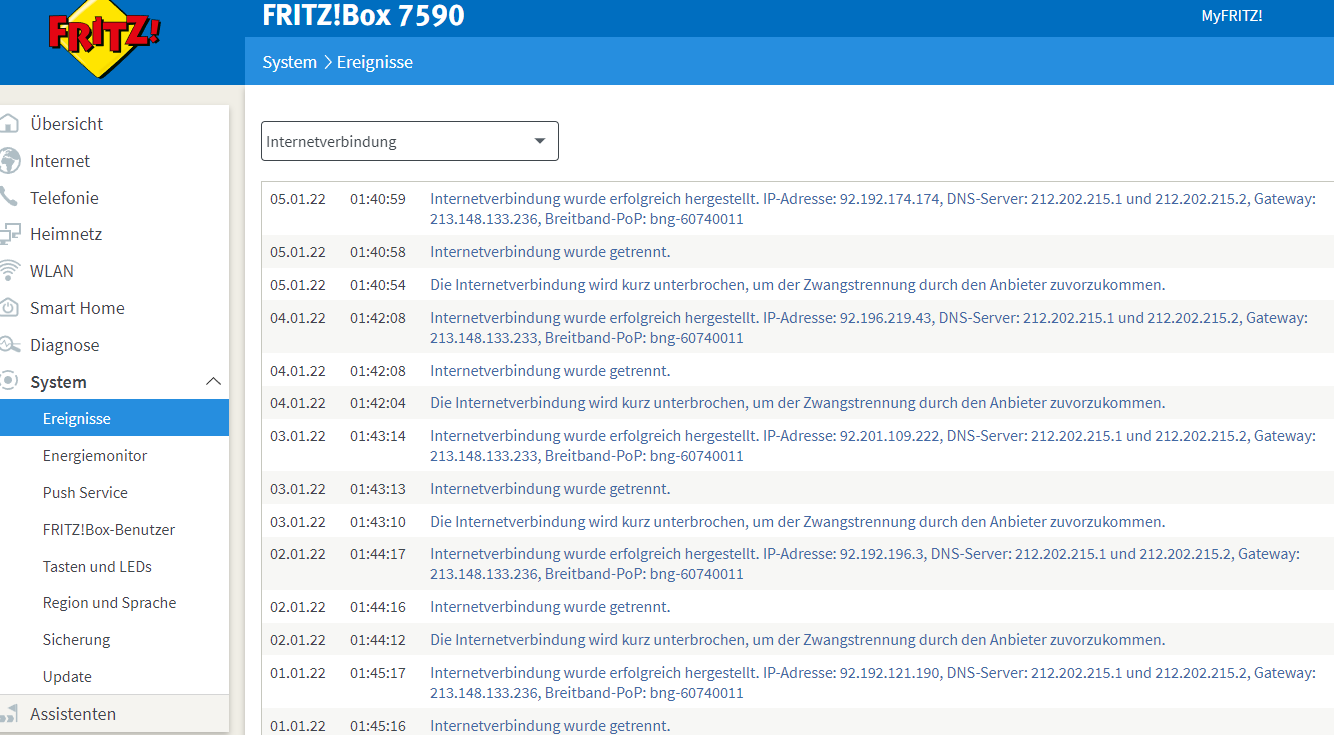Click the 05.01.22 01:40:58 getrennt entry
Image resolution: width=1334 pixels, height=735 pixels.
798,252
